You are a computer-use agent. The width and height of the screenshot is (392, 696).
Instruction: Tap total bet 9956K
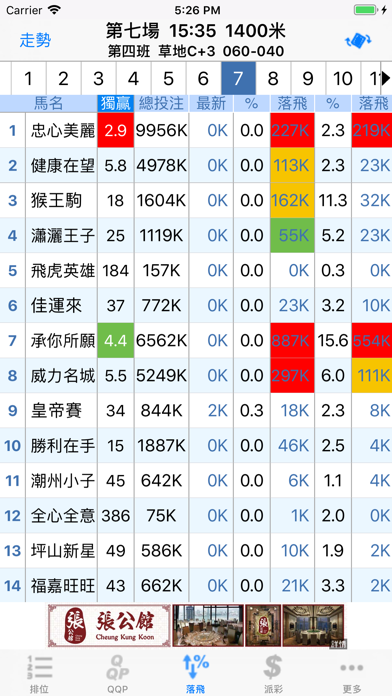coord(161,130)
